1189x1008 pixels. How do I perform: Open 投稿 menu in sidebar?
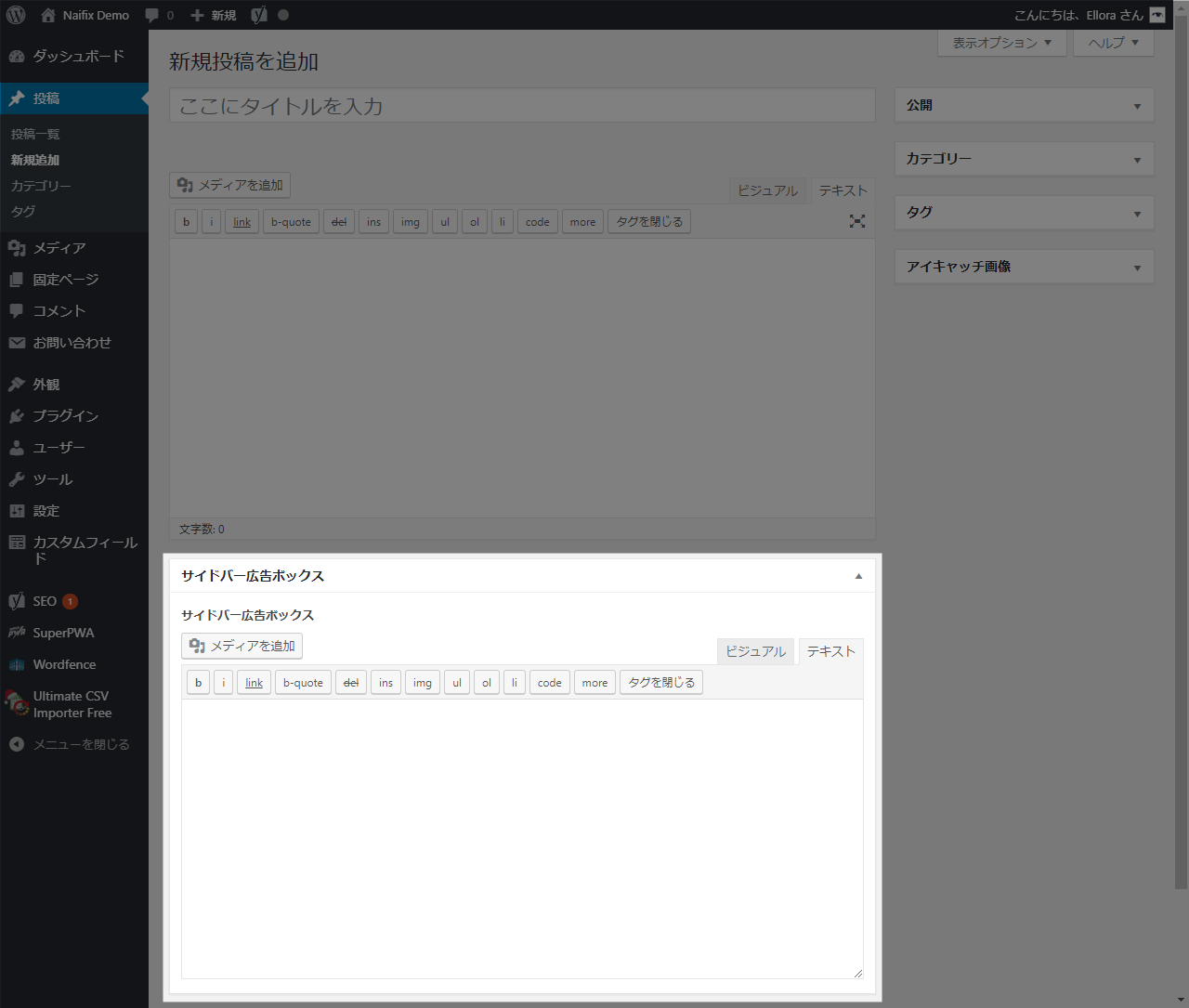pos(74,98)
